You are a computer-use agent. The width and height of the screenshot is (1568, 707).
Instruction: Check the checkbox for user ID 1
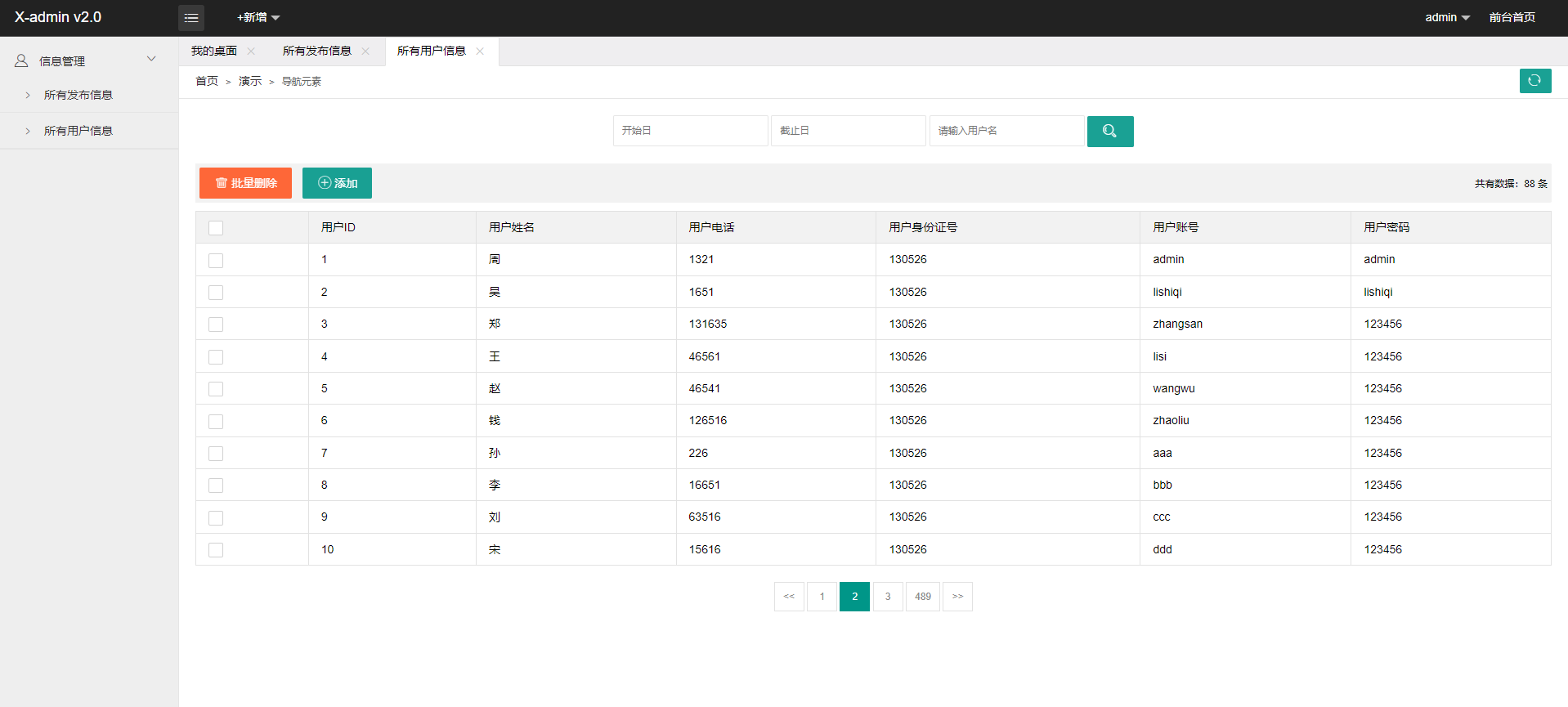tap(216, 261)
